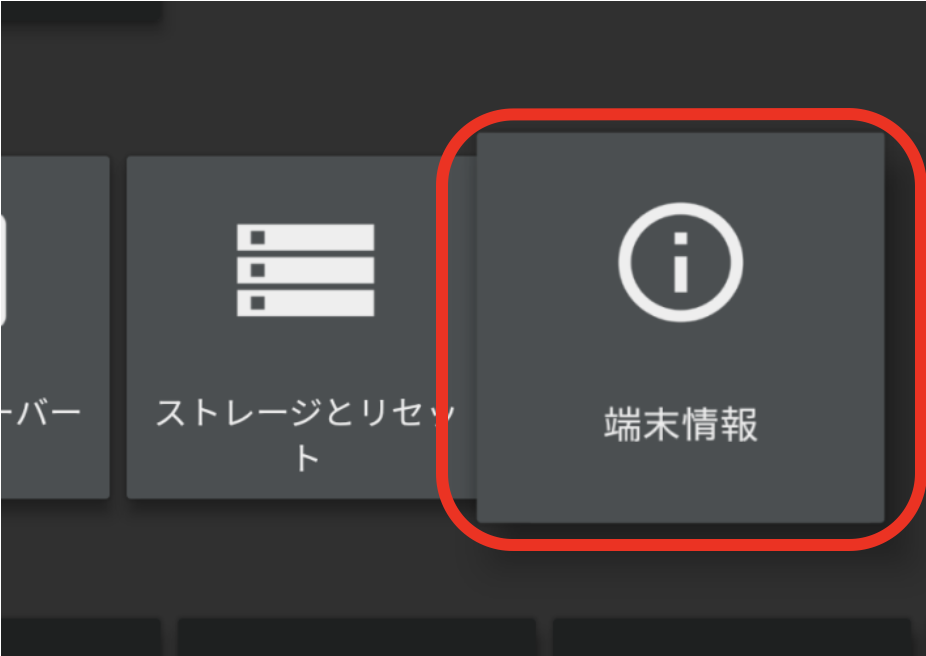Select the 端末情報 text label
This screenshot has width=926, height=656.
[x=680, y=424]
